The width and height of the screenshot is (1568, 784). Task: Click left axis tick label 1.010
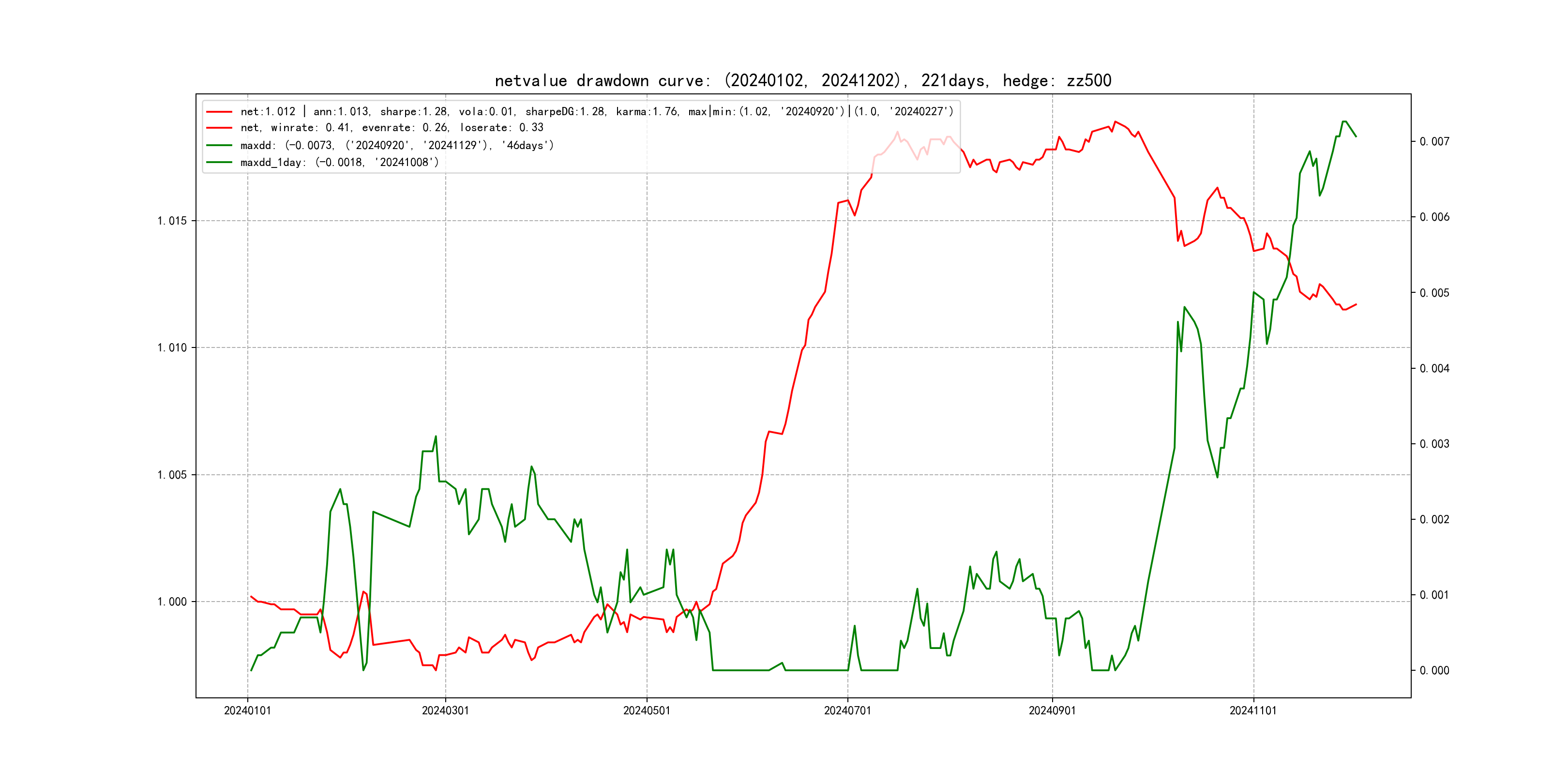click(x=172, y=347)
